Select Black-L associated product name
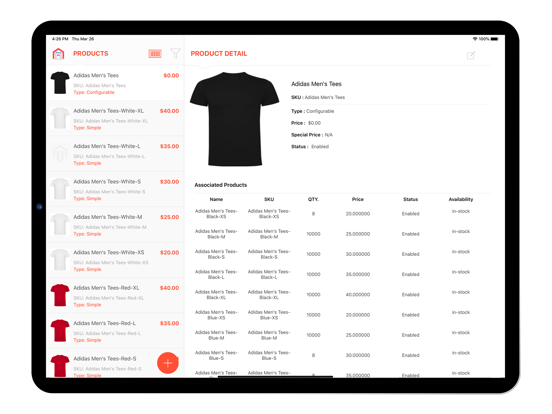Image resolution: width=552 pixels, height=414 pixels. (x=216, y=275)
